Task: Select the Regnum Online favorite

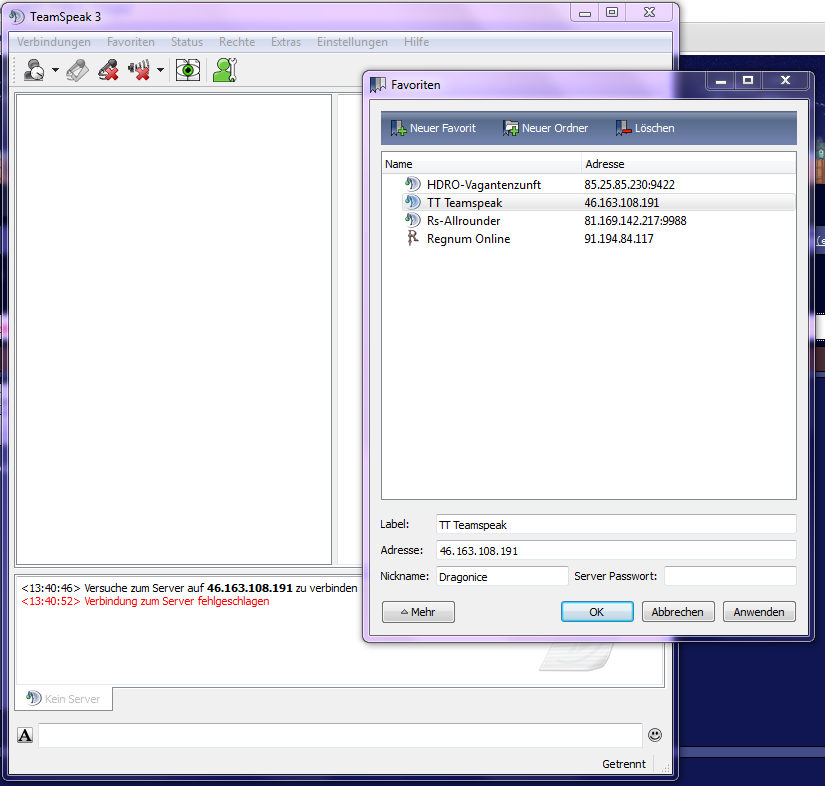Action: [468, 239]
